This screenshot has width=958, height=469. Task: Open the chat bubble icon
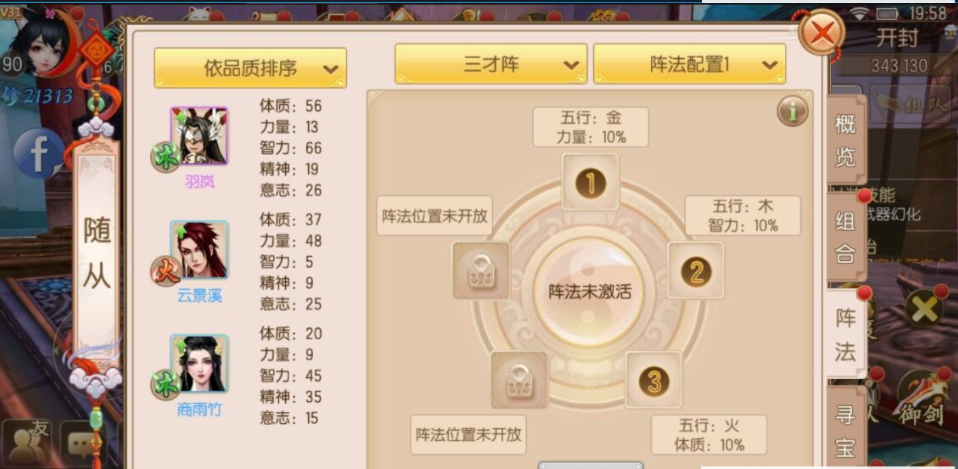click(x=82, y=443)
